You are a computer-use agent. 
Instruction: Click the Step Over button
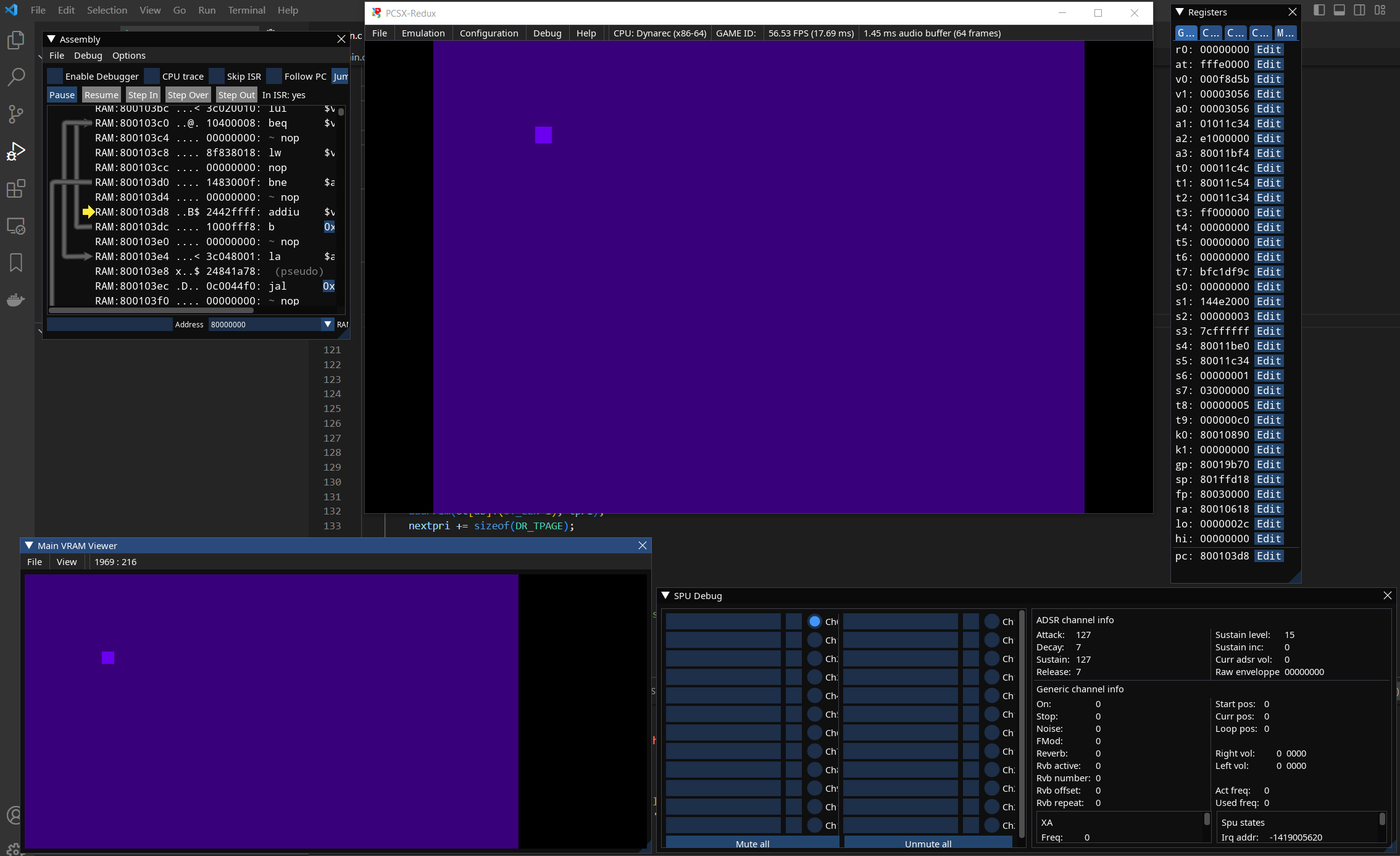click(188, 95)
